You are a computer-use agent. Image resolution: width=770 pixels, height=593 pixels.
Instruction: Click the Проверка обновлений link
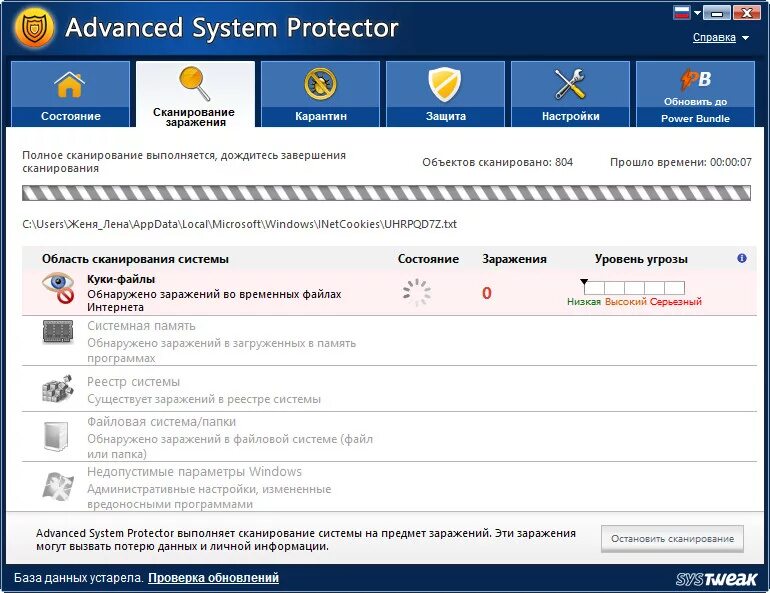213,578
